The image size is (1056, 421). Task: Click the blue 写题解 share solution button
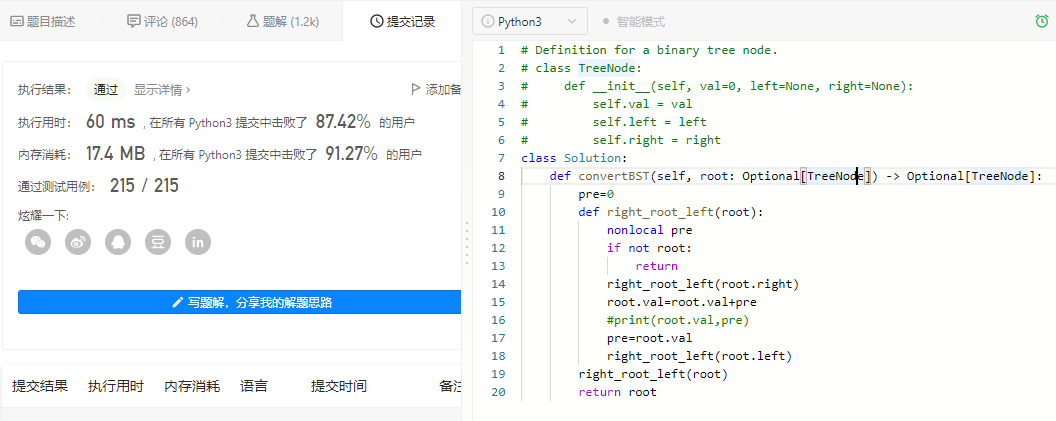pos(239,302)
